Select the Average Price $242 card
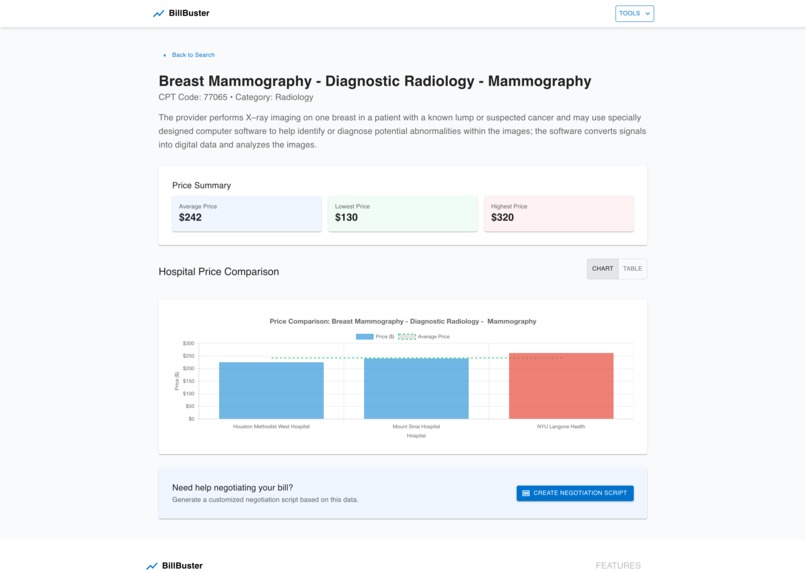The width and height of the screenshot is (806, 573). point(247,214)
